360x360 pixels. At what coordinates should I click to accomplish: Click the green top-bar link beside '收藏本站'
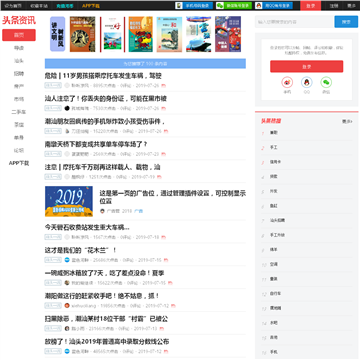pos(65,6)
